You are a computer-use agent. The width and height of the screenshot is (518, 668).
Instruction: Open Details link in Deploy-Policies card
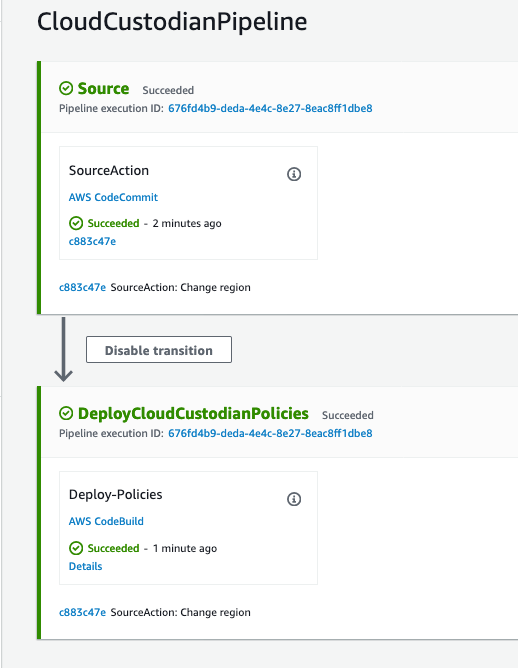tap(85, 566)
